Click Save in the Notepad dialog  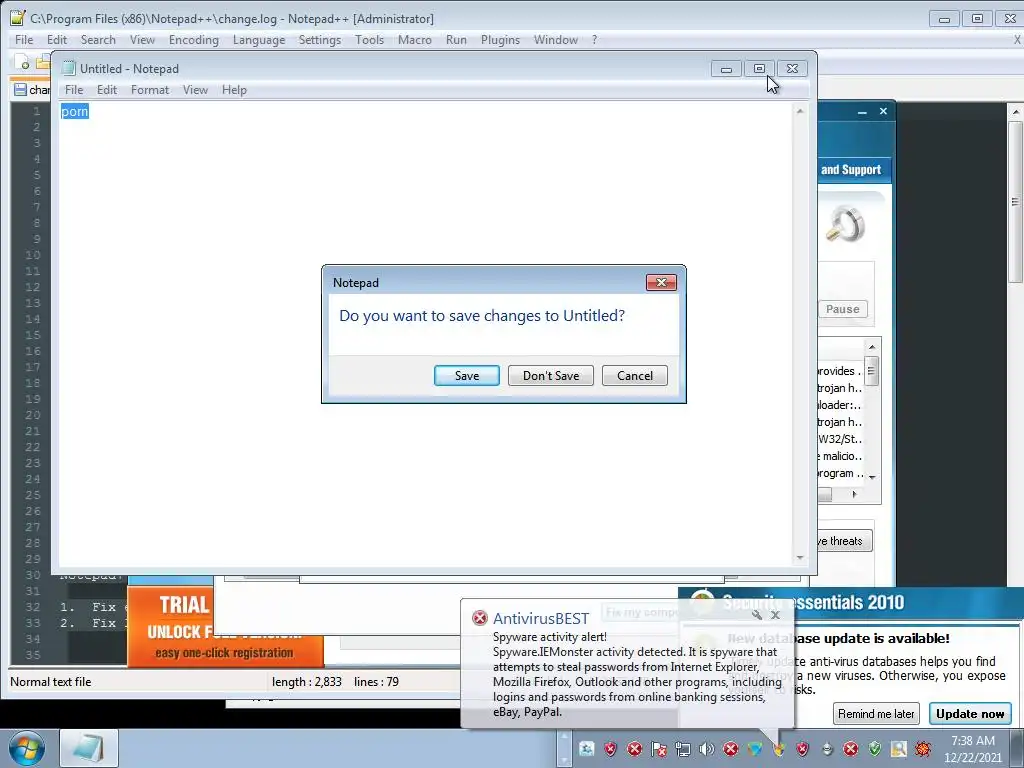click(x=466, y=376)
